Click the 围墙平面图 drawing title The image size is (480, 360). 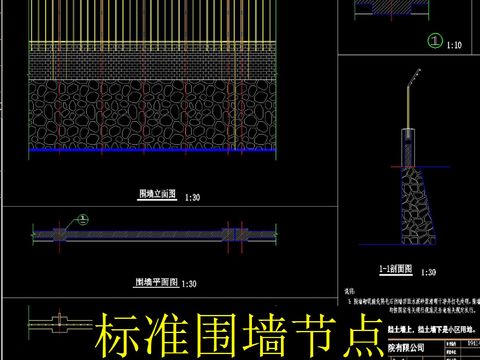tap(156, 282)
